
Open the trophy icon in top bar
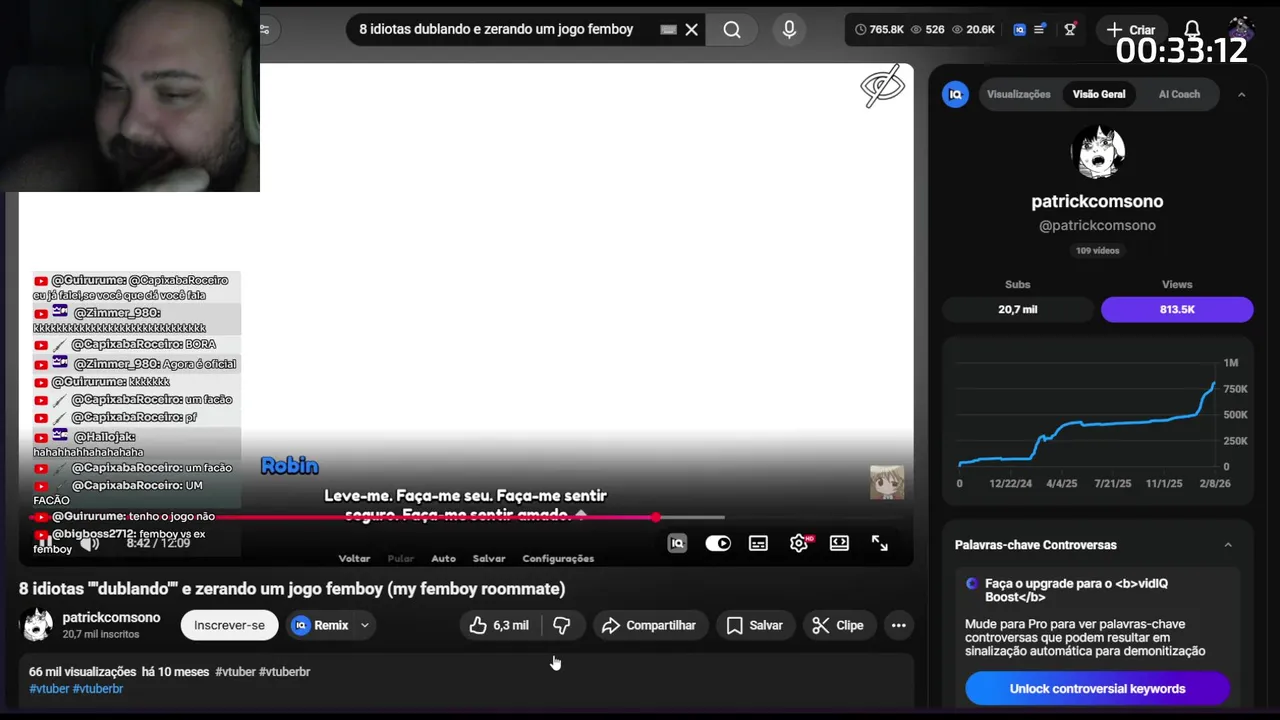click(1070, 30)
